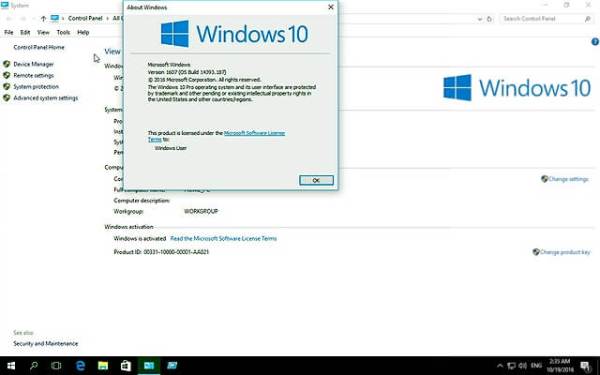600x375 pixels.
Task: Click OK in About Windows dialog
Action: tap(316, 180)
